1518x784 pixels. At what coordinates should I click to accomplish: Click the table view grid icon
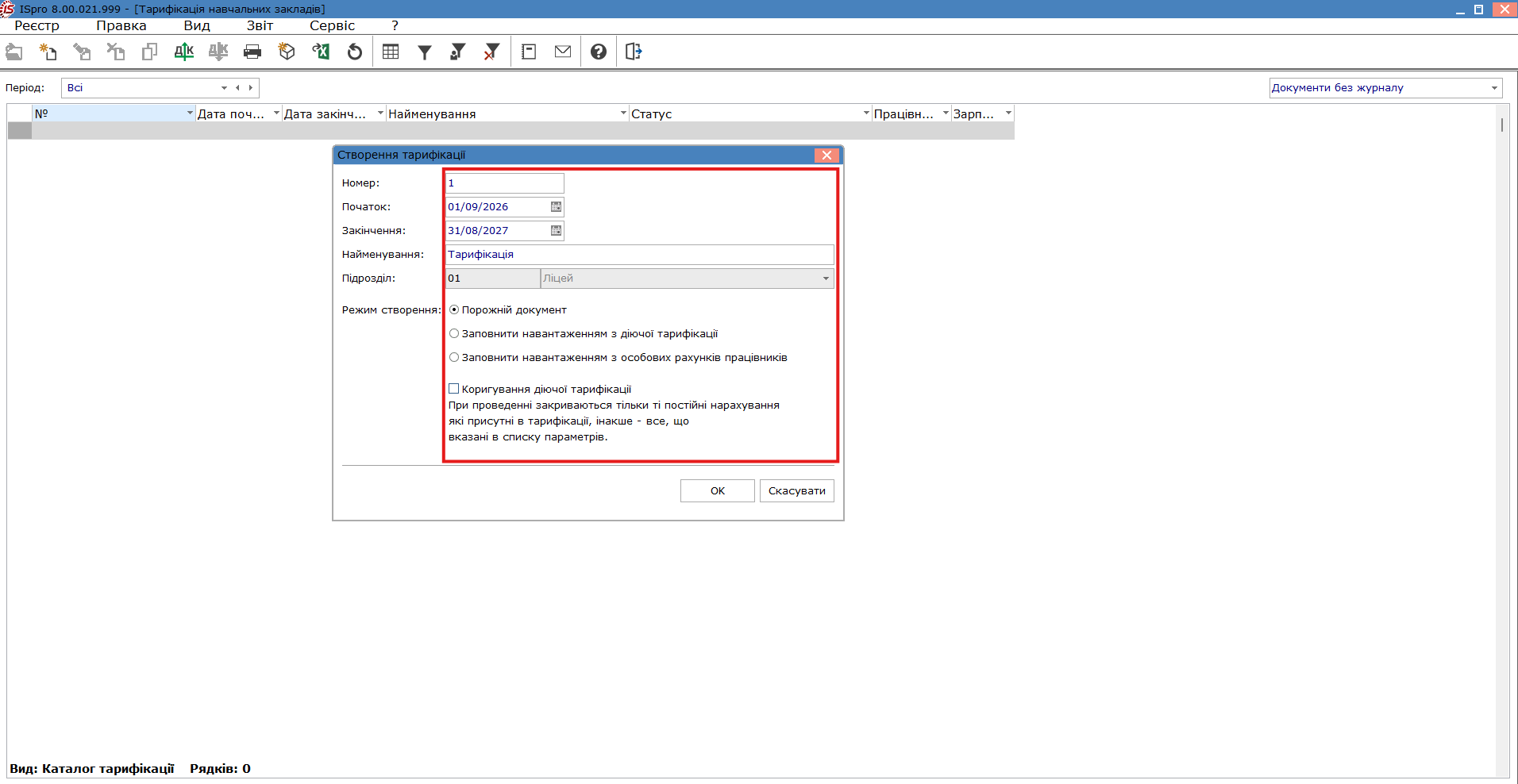(391, 52)
